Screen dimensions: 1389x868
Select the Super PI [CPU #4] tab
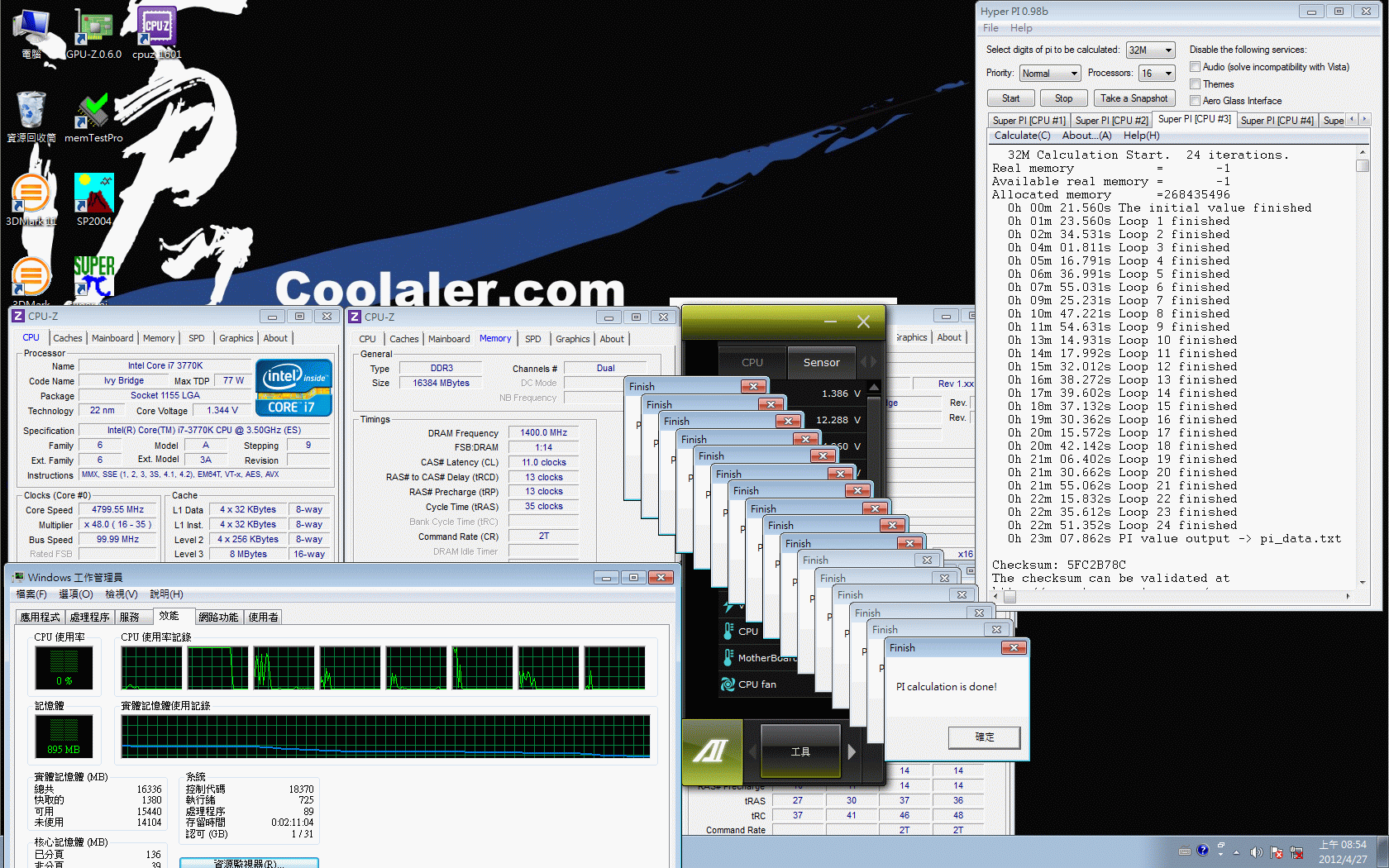pyautogui.click(x=1277, y=121)
